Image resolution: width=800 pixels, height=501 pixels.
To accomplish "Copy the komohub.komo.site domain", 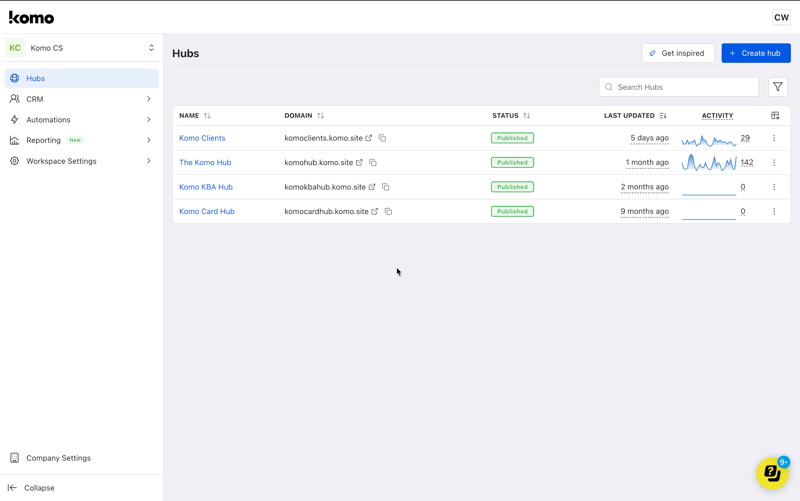I will click(x=373, y=162).
